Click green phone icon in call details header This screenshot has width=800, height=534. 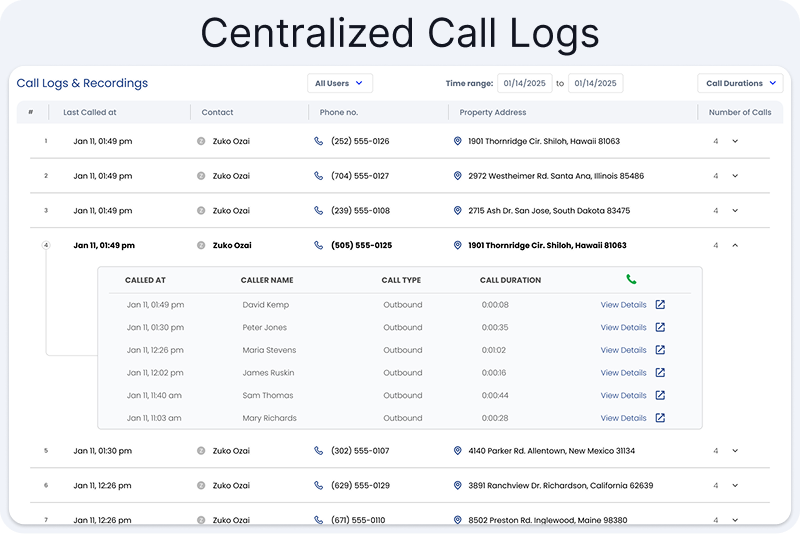(632, 280)
